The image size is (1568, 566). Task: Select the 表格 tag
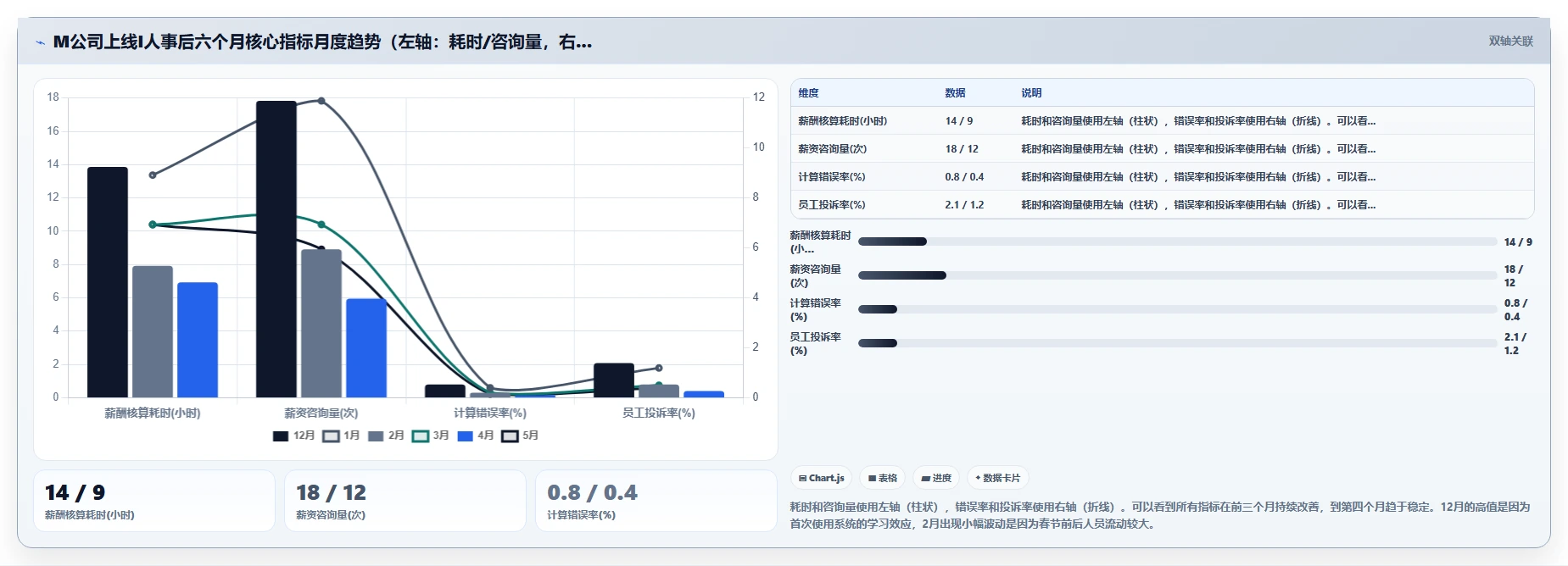[882, 478]
